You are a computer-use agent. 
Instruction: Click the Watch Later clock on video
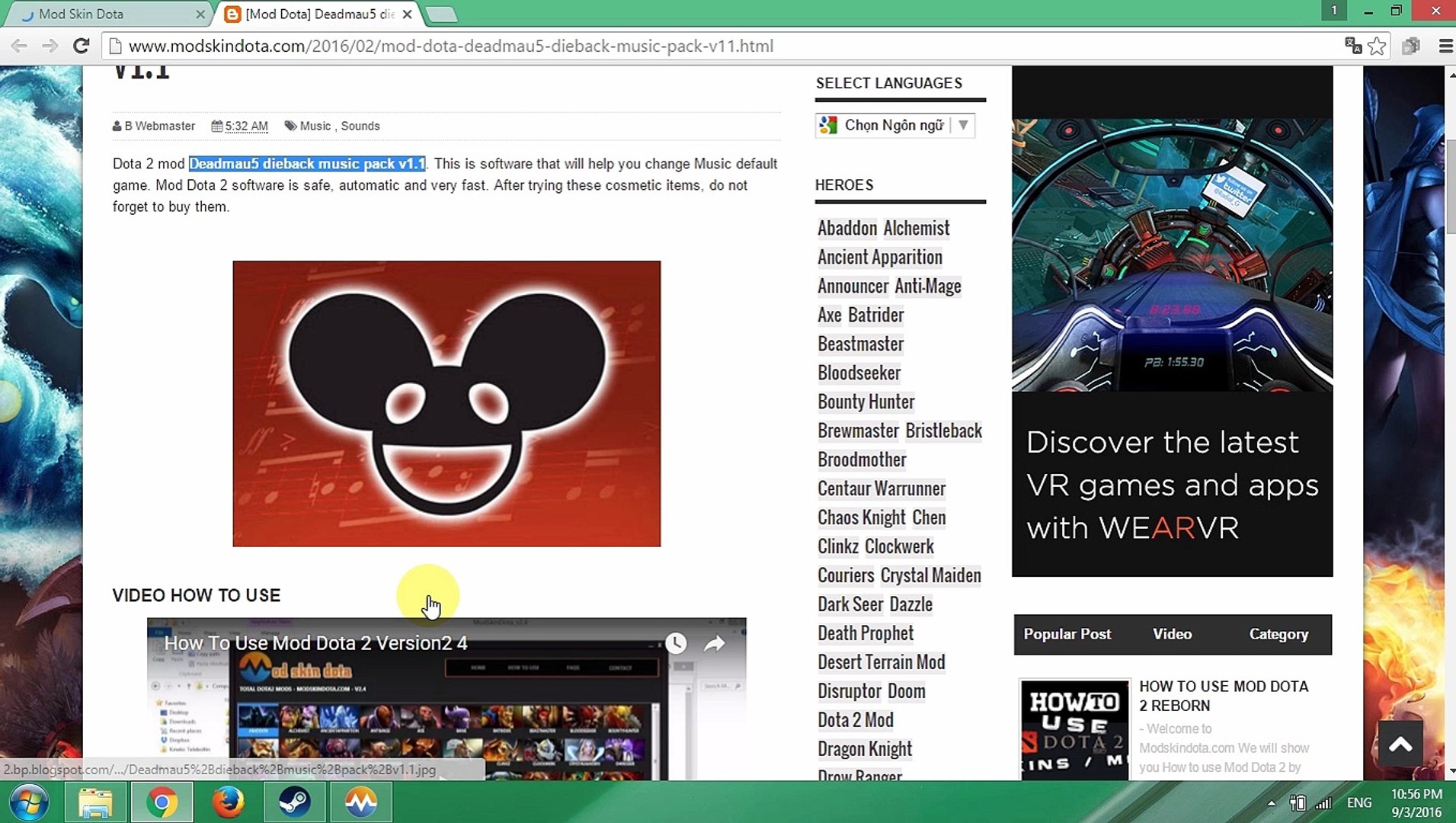676,643
